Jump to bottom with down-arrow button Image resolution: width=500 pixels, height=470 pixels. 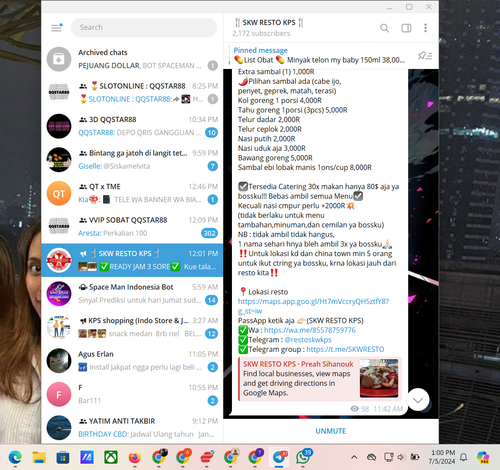click(x=418, y=400)
